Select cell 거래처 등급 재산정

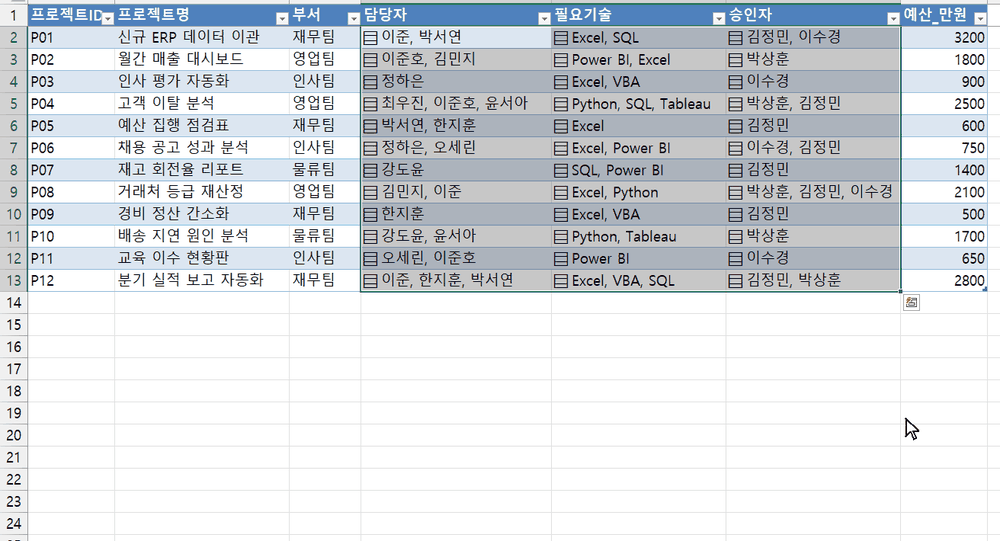(x=202, y=192)
